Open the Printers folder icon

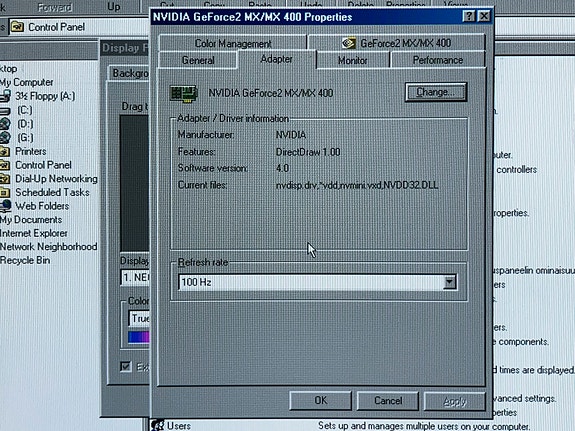[5, 151]
